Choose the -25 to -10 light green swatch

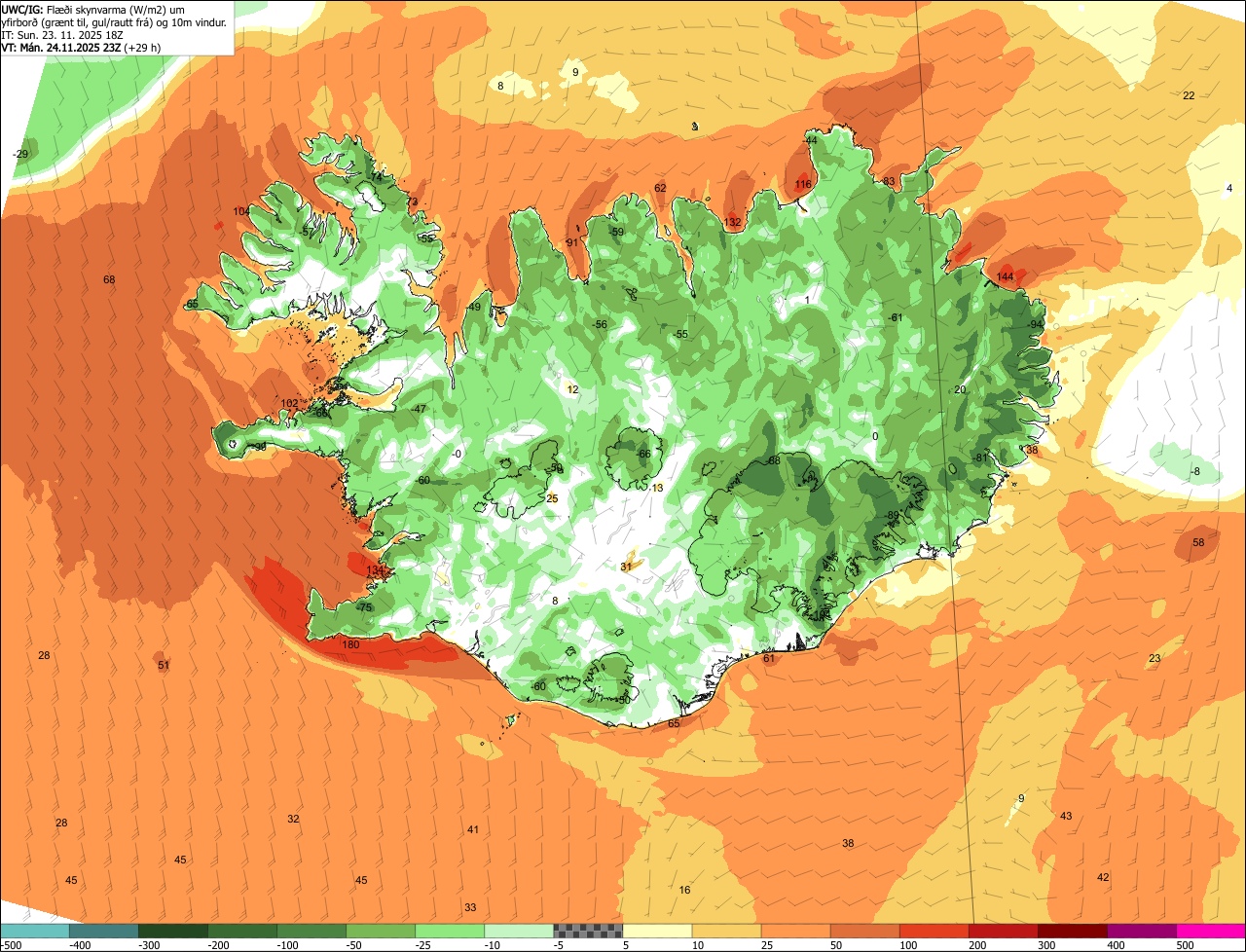pyautogui.click(x=450, y=931)
